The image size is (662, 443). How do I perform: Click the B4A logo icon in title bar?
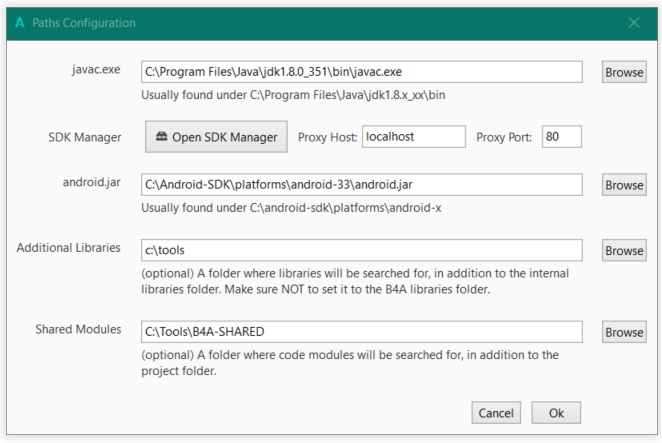coord(19,22)
